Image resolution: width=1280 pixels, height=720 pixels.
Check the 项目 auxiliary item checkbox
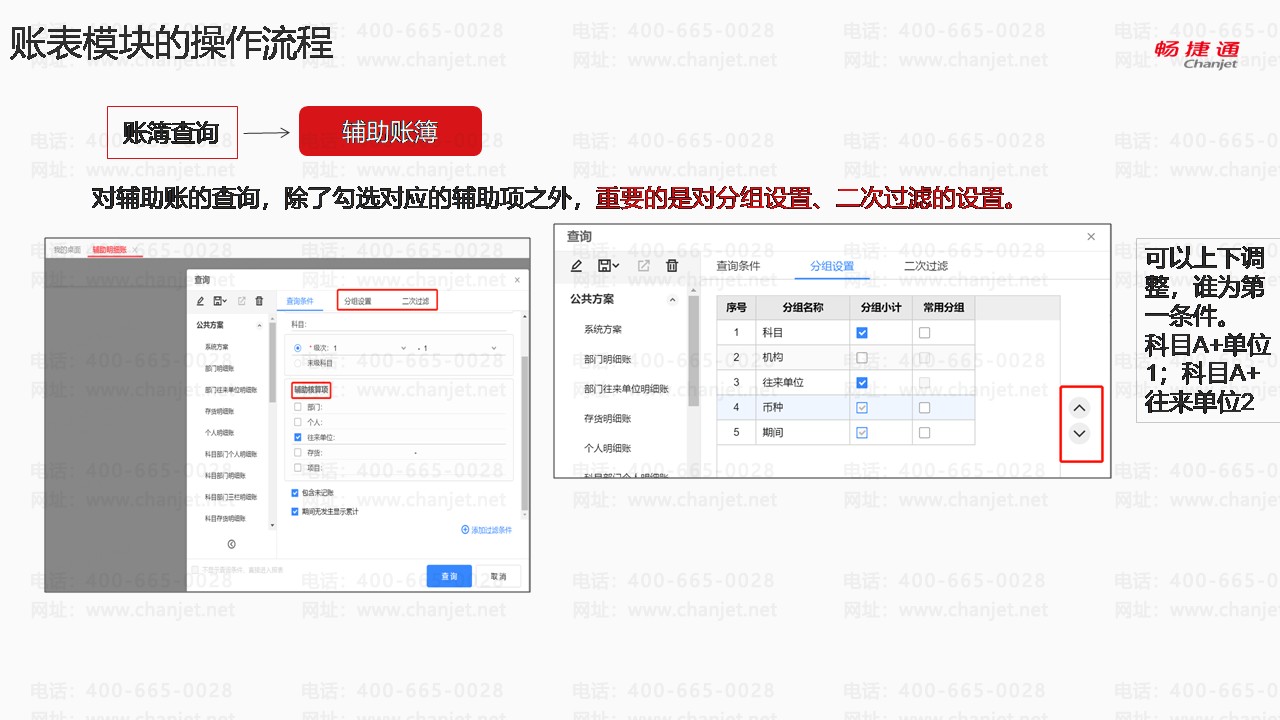tap(298, 467)
